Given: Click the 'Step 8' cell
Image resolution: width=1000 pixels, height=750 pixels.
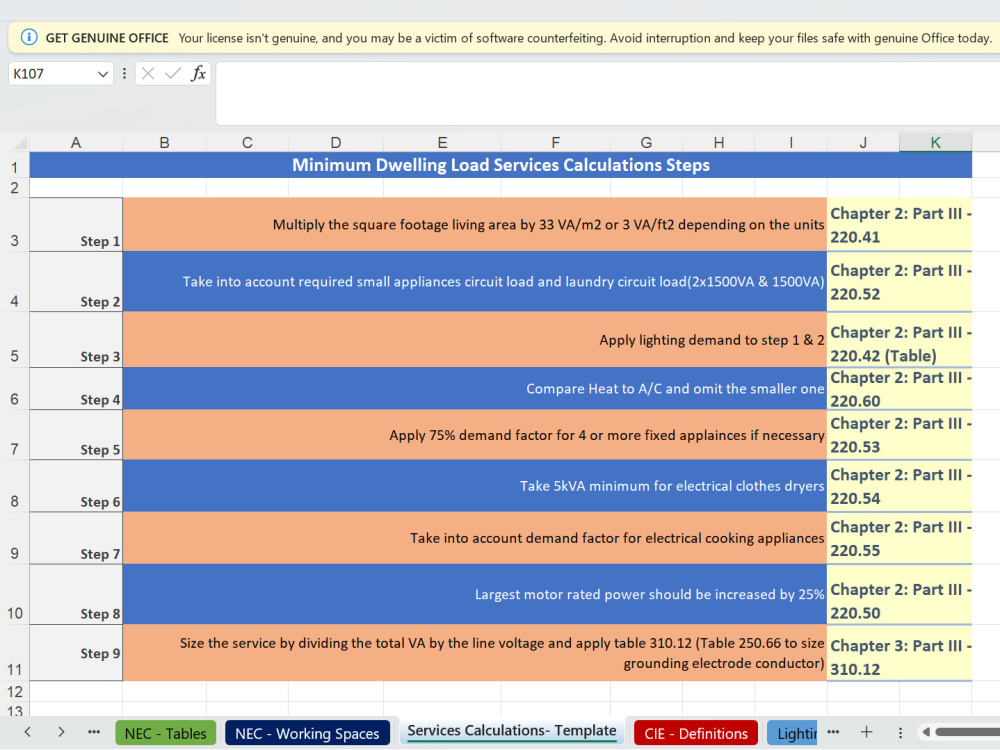Looking at the screenshot, I should 76,594.
